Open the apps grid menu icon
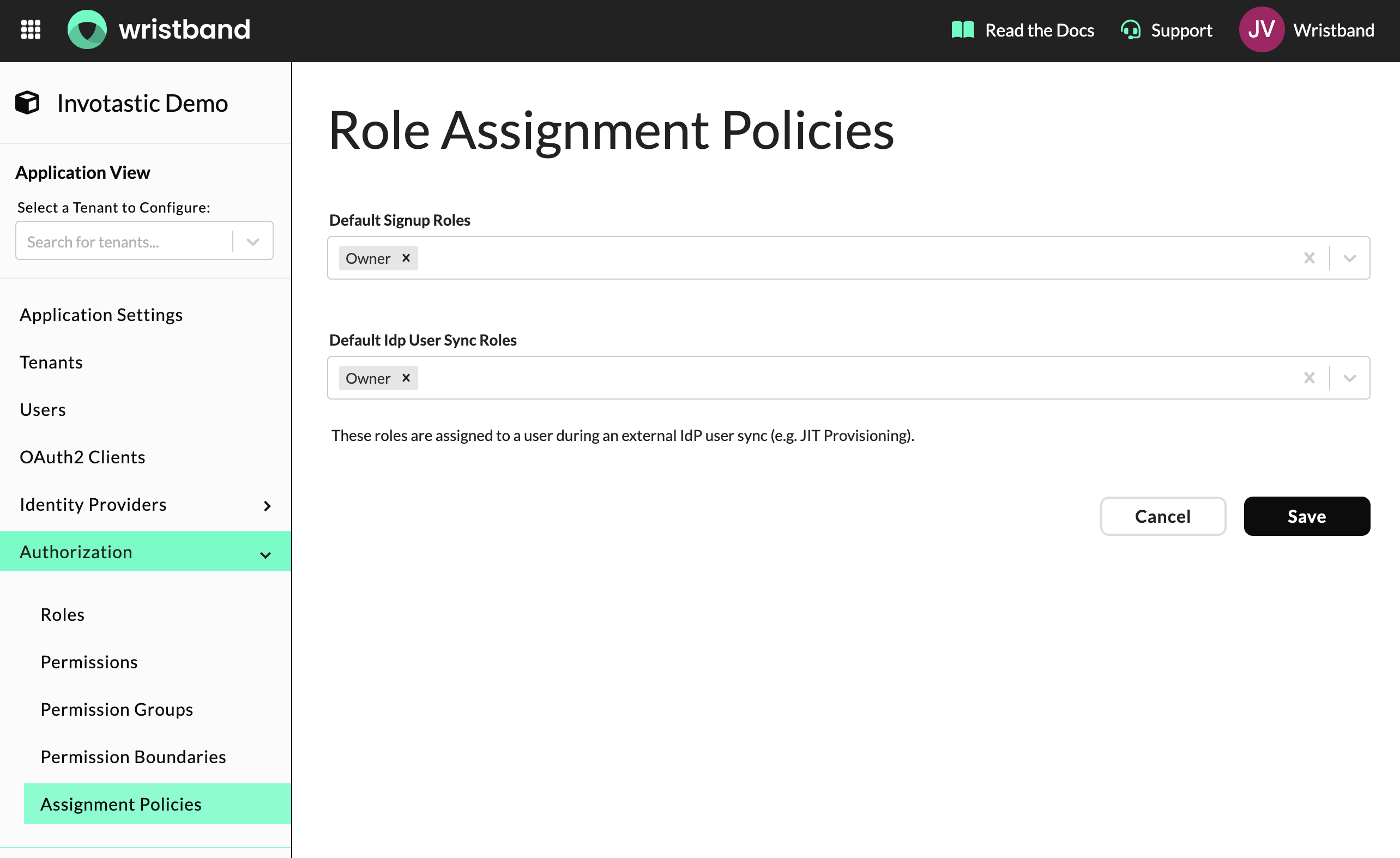1400x858 pixels. click(31, 29)
